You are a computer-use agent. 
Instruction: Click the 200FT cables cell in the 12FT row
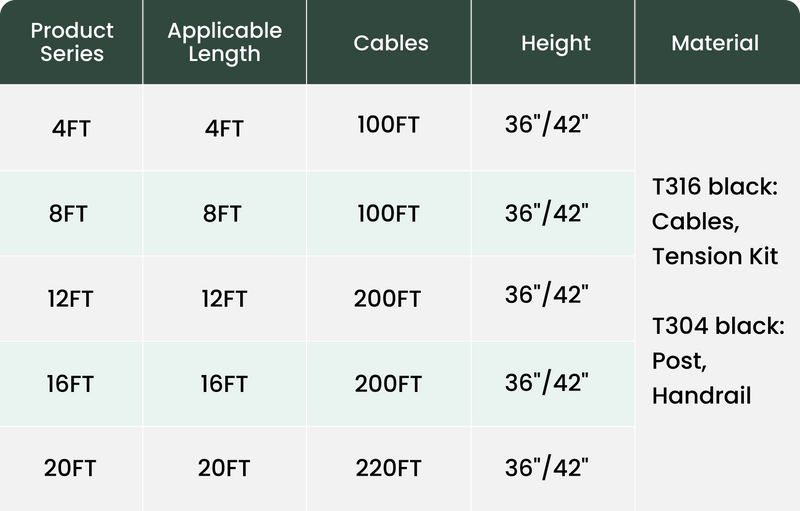(388, 299)
